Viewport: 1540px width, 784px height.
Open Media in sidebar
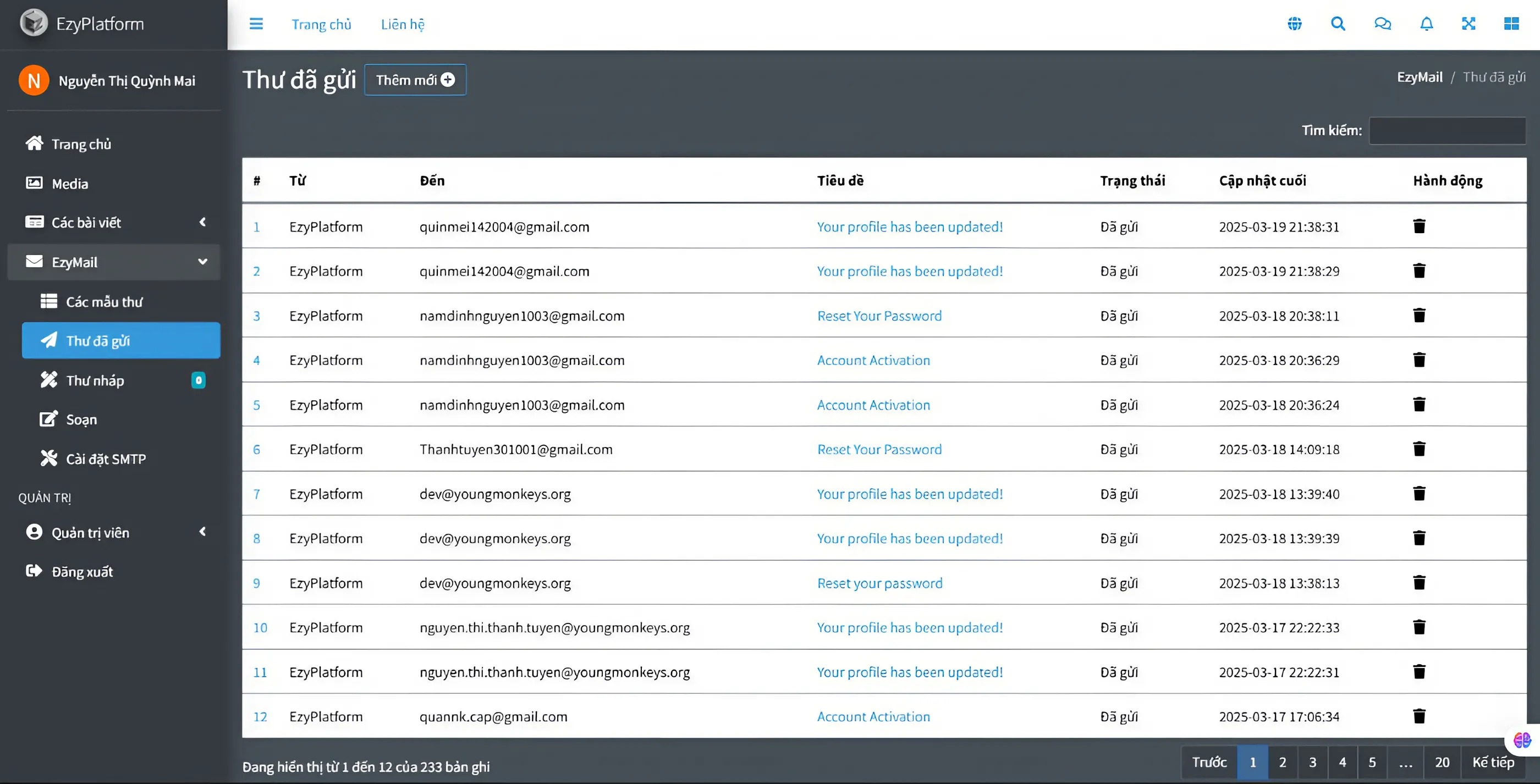coord(114,184)
